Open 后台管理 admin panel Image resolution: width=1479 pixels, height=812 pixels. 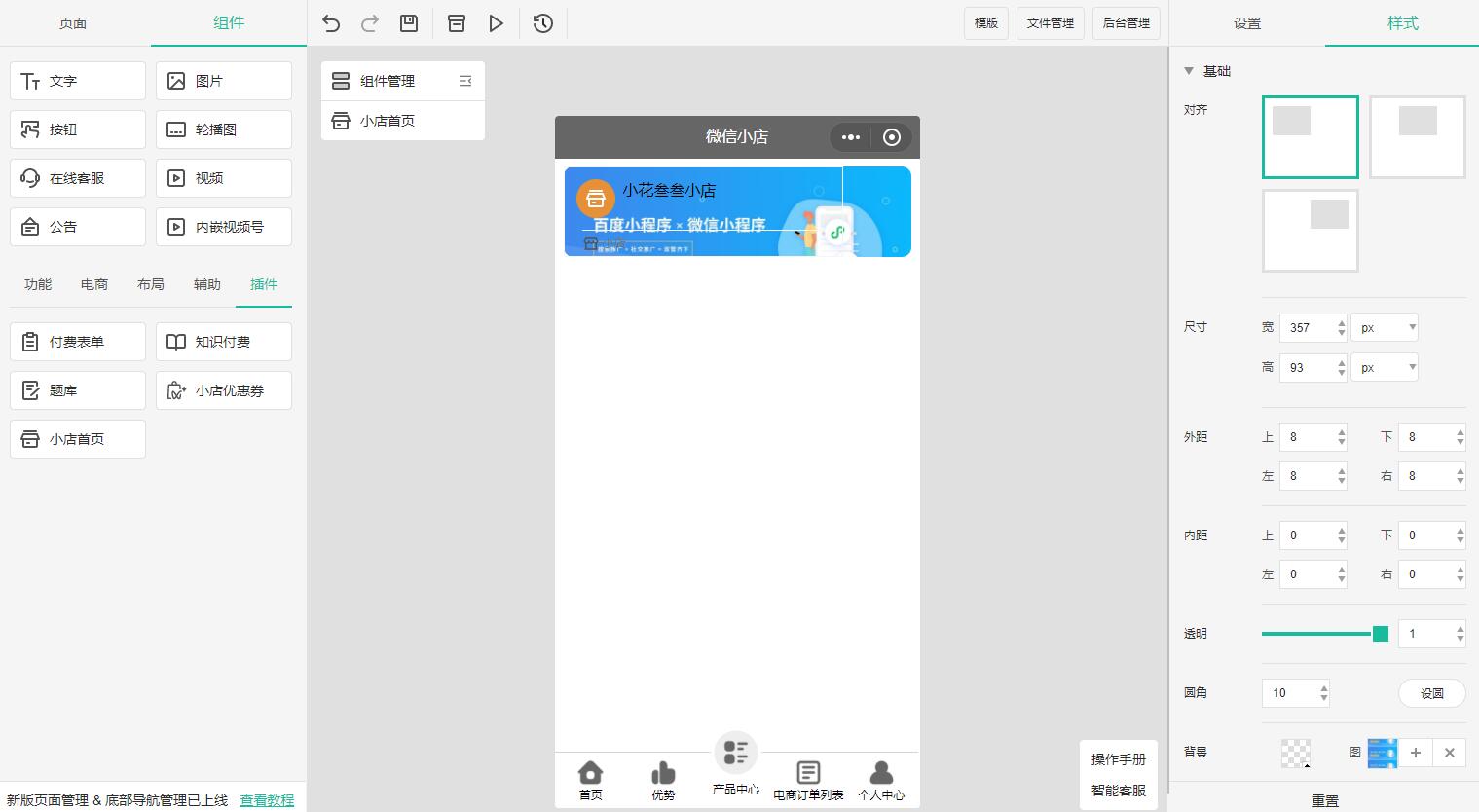pyautogui.click(x=1127, y=23)
